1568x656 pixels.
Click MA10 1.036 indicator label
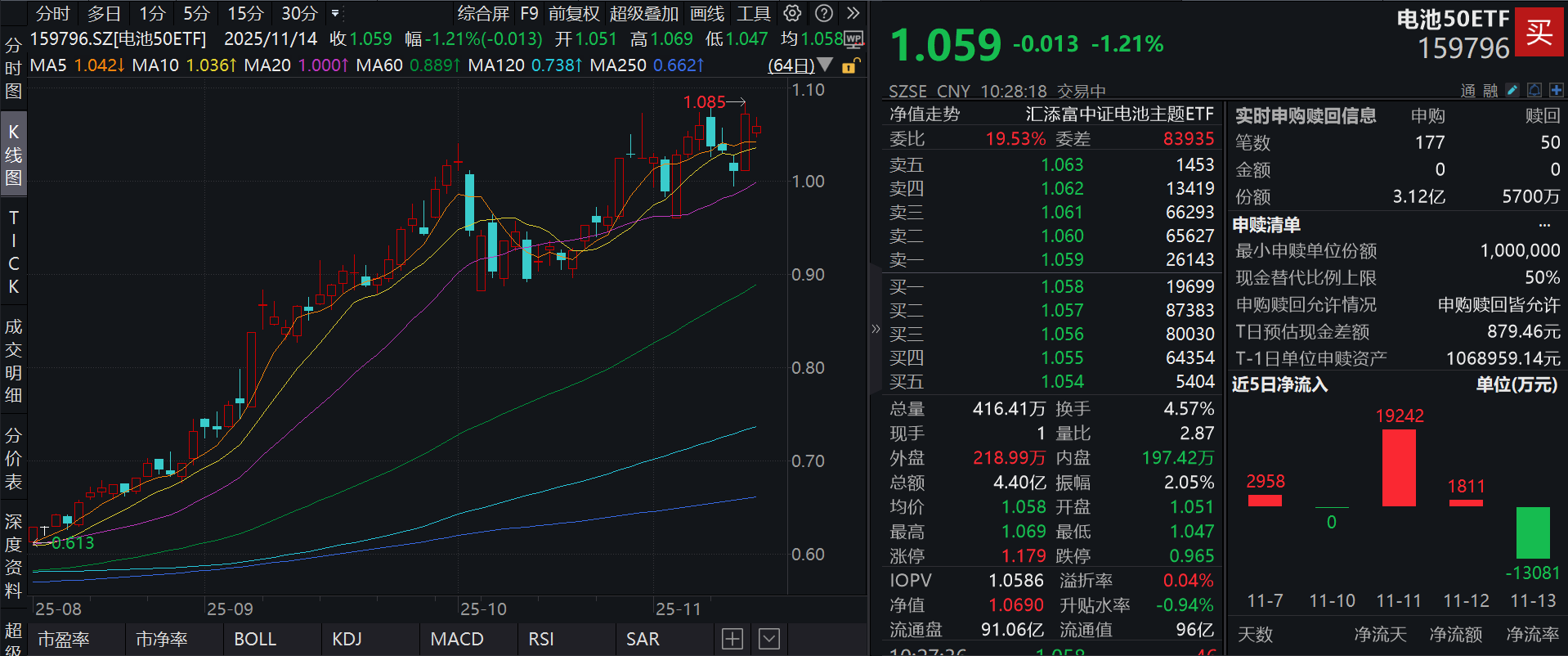pyautogui.click(x=184, y=65)
